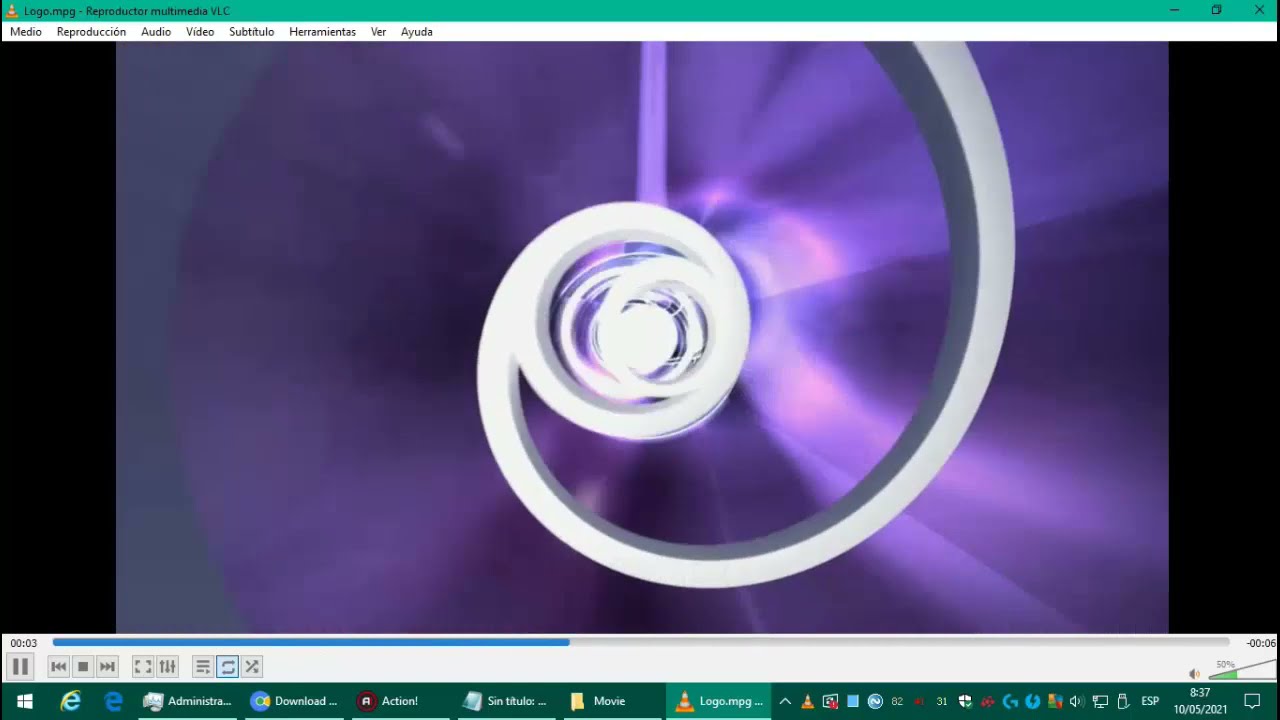Click the VLC cone icon in title bar
The image size is (1280, 720).
[x=12, y=10]
